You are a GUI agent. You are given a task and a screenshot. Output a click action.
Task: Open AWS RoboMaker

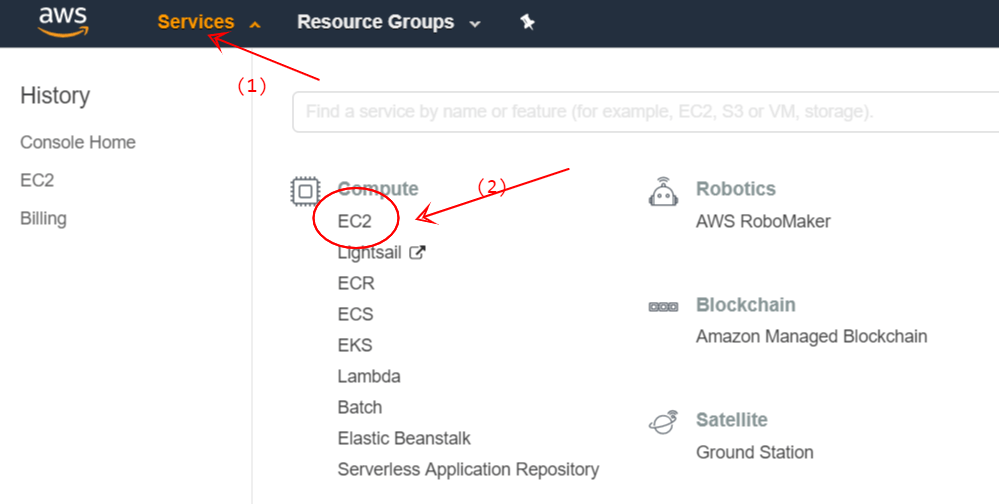[763, 221]
